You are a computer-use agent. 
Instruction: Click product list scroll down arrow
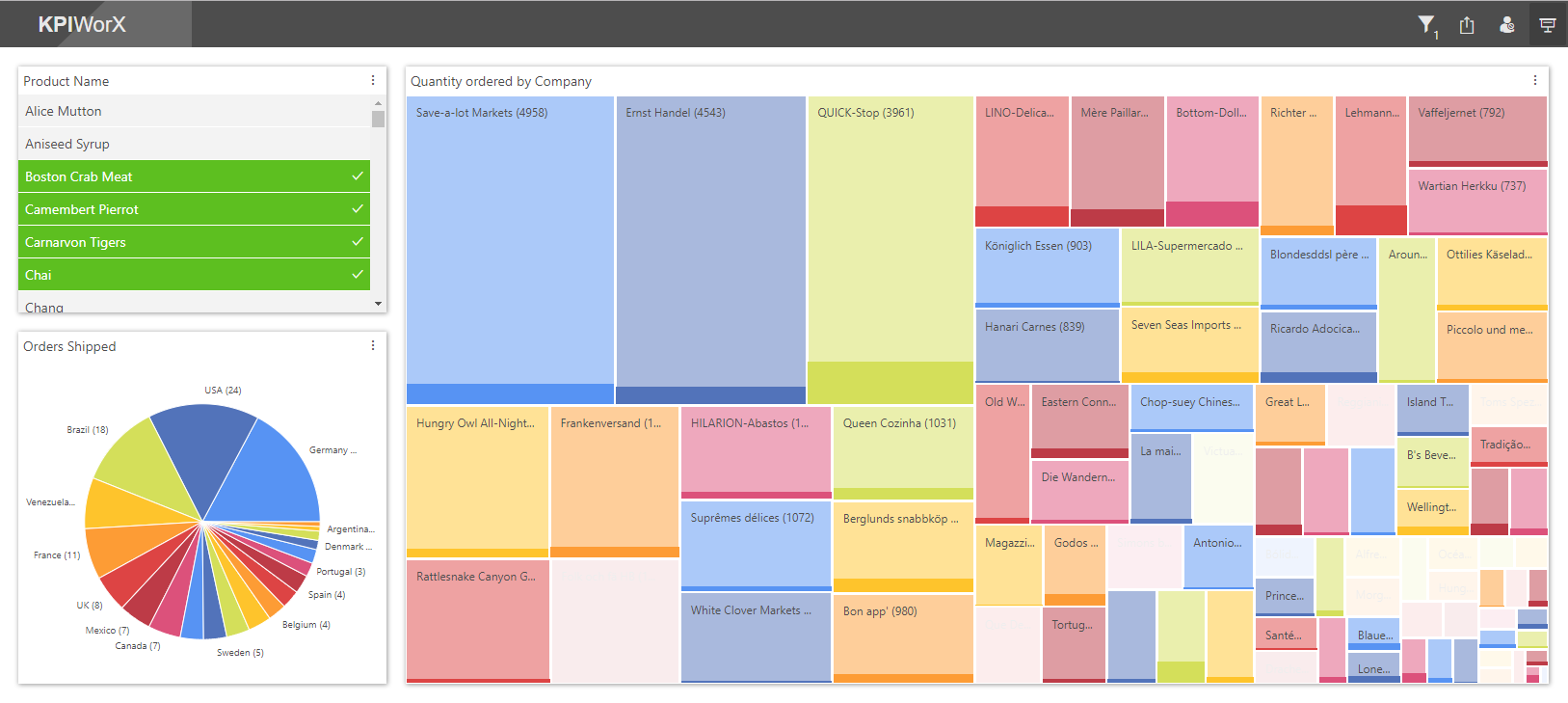click(x=378, y=304)
